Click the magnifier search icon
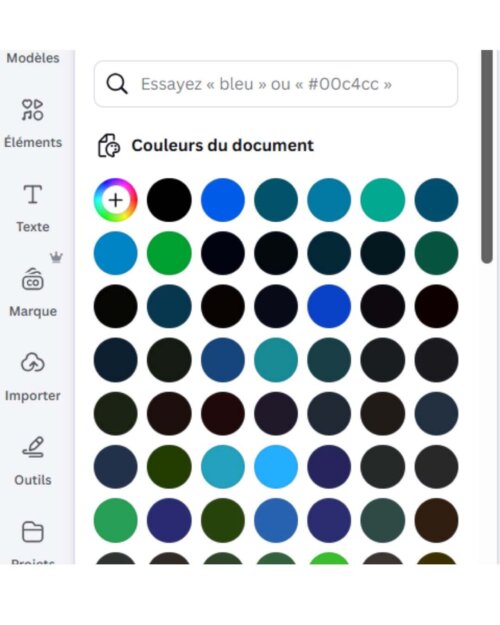Viewport: 500px width, 625px height. [117, 84]
